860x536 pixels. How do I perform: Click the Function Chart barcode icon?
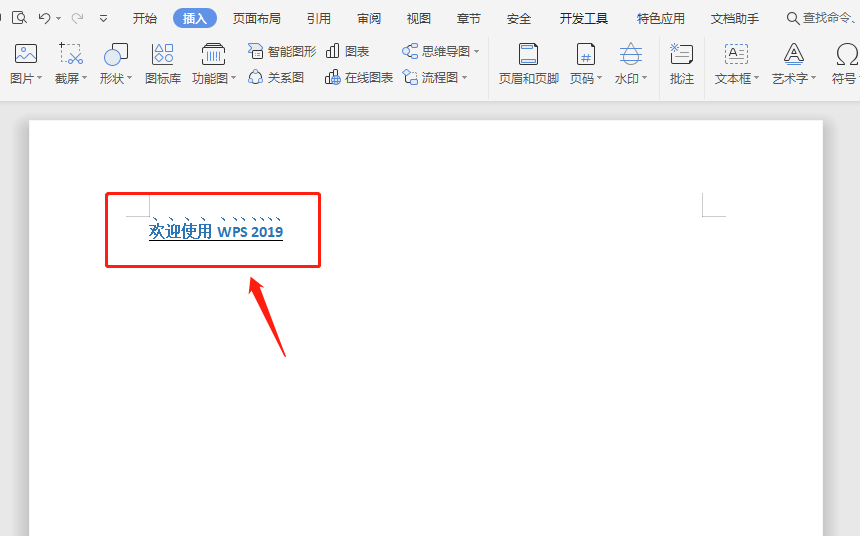213,54
